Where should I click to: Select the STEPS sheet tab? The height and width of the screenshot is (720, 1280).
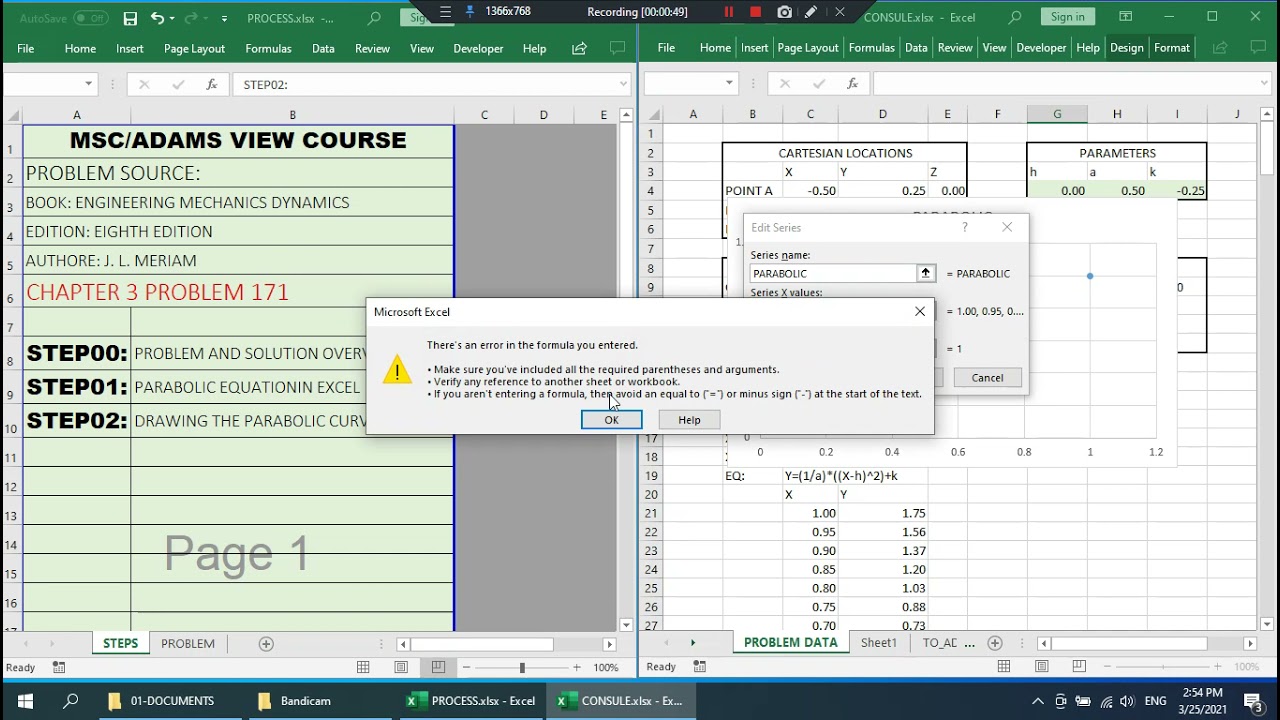click(x=120, y=643)
